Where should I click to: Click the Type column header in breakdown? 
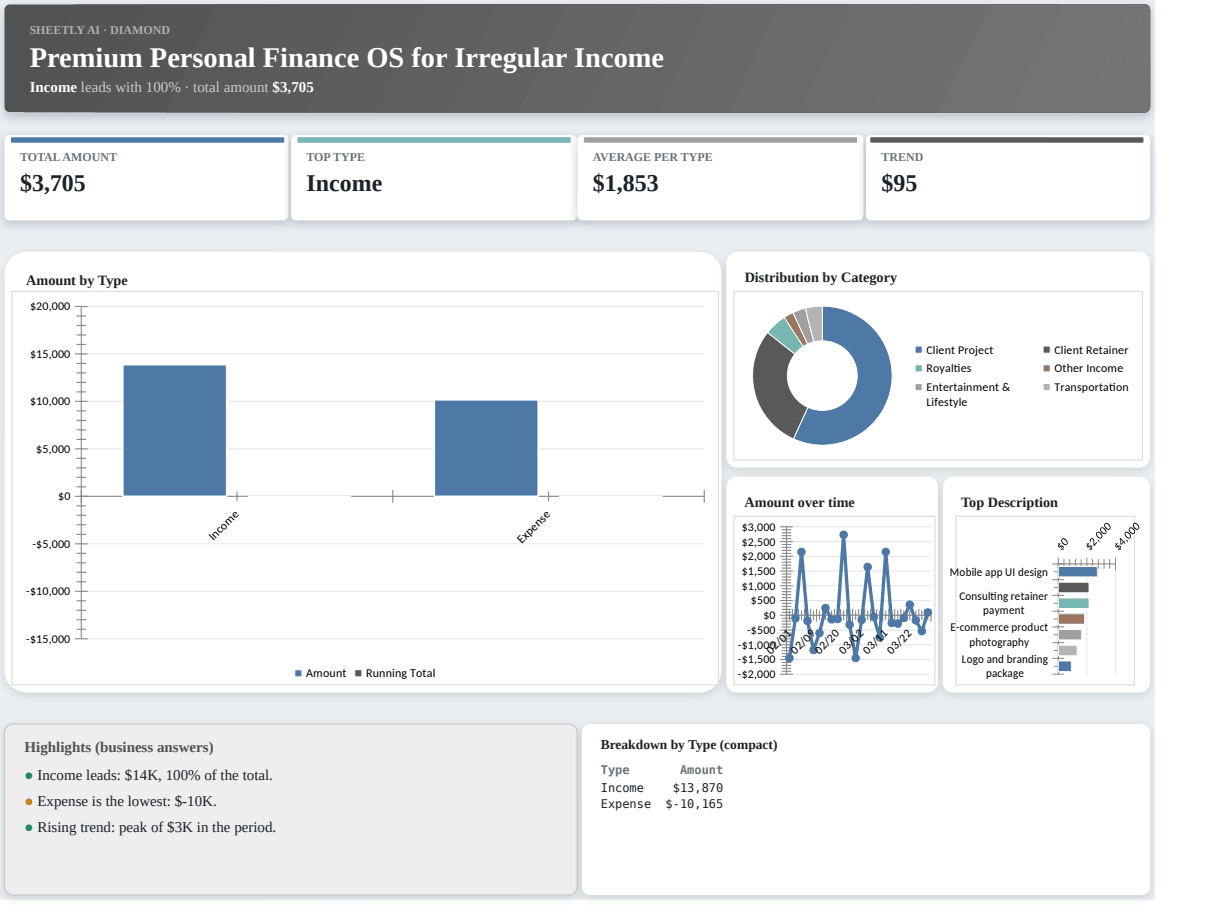click(x=615, y=770)
